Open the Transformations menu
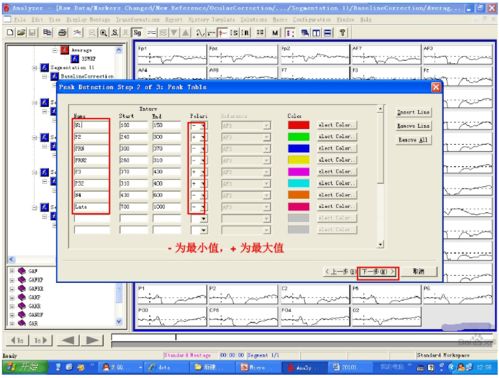Image resolution: width=499 pixels, height=378 pixels. coord(138,20)
